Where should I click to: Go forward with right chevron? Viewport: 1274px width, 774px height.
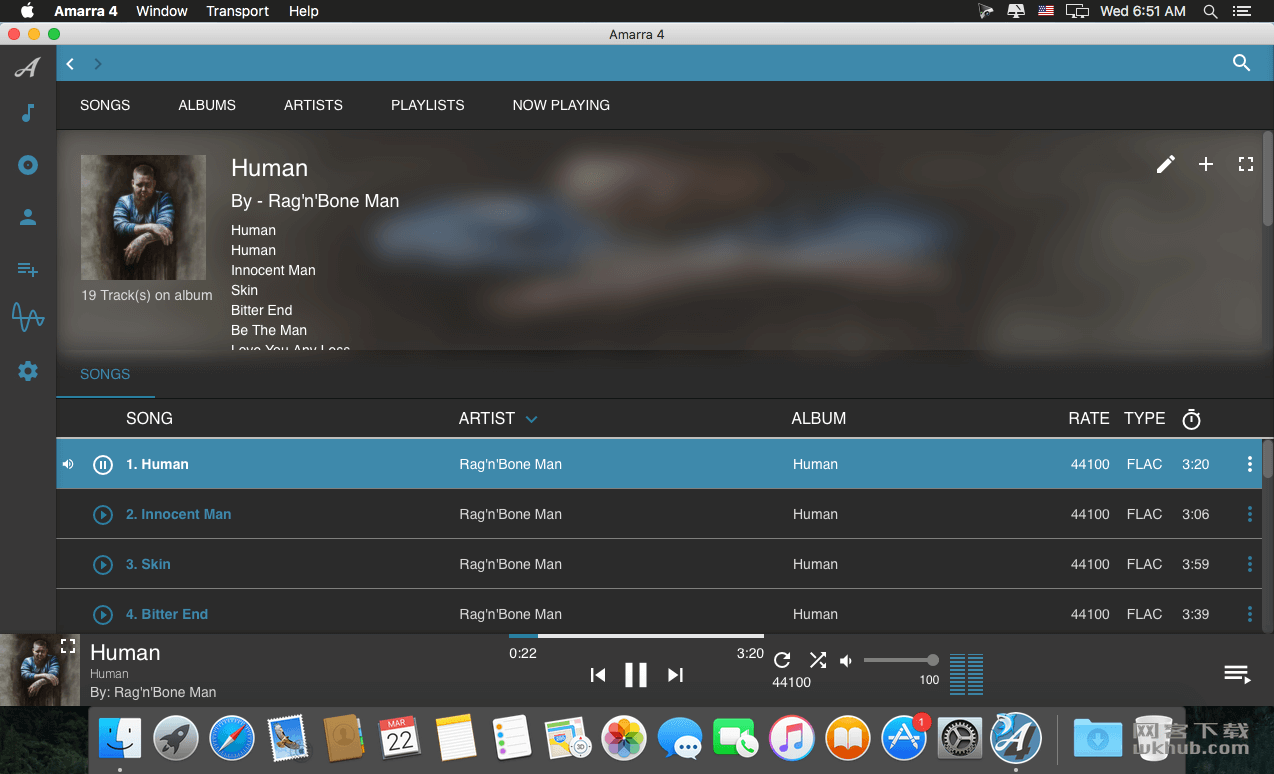pos(98,64)
